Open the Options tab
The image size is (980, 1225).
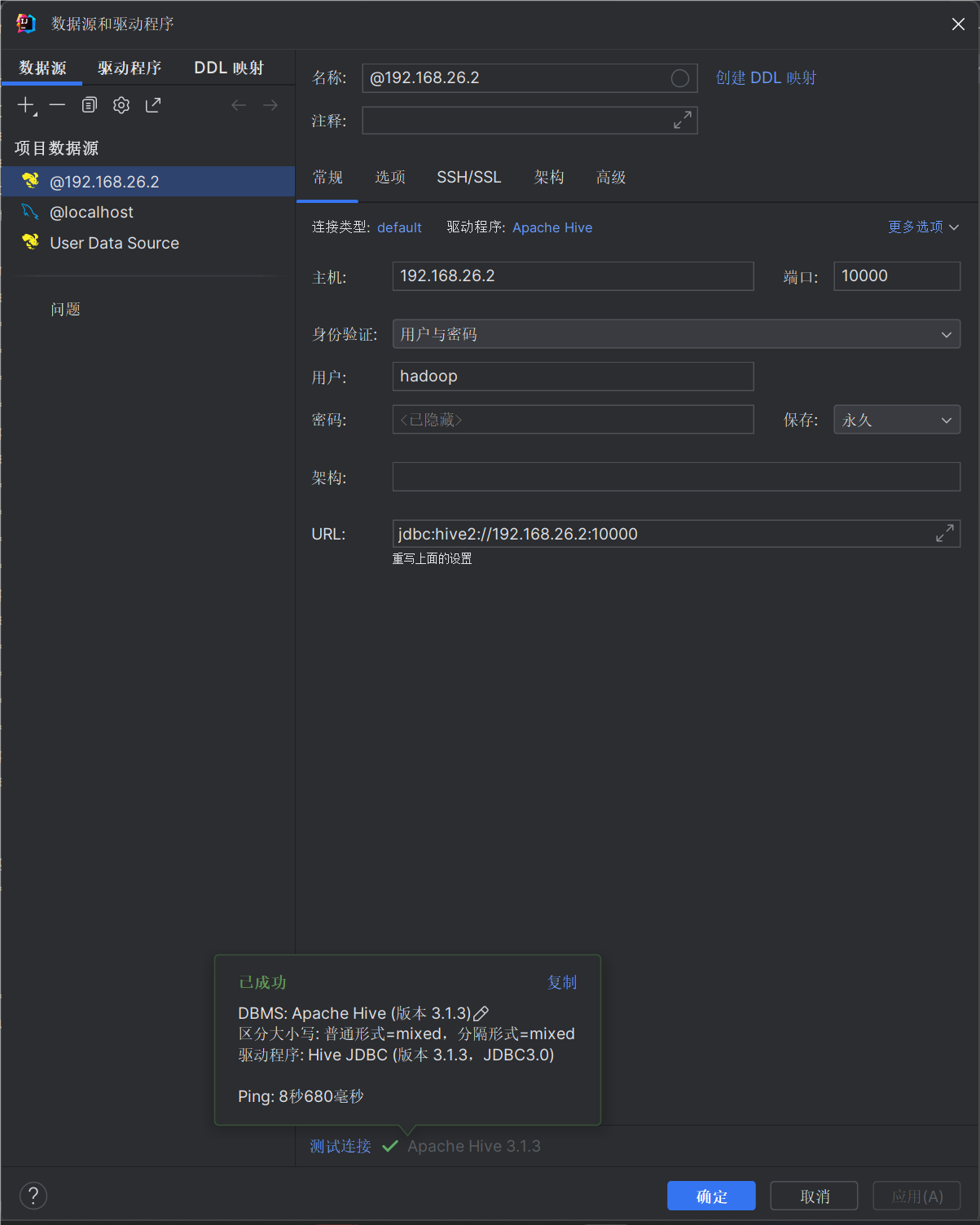390,177
